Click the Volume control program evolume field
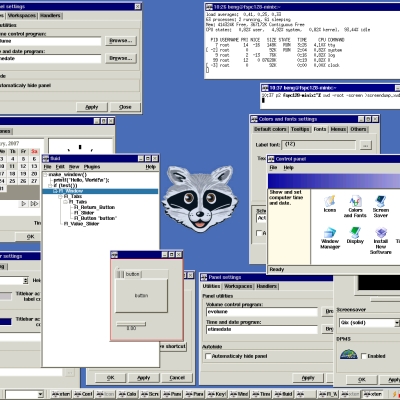This screenshot has width=400, height=400. [x=262, y=312]
